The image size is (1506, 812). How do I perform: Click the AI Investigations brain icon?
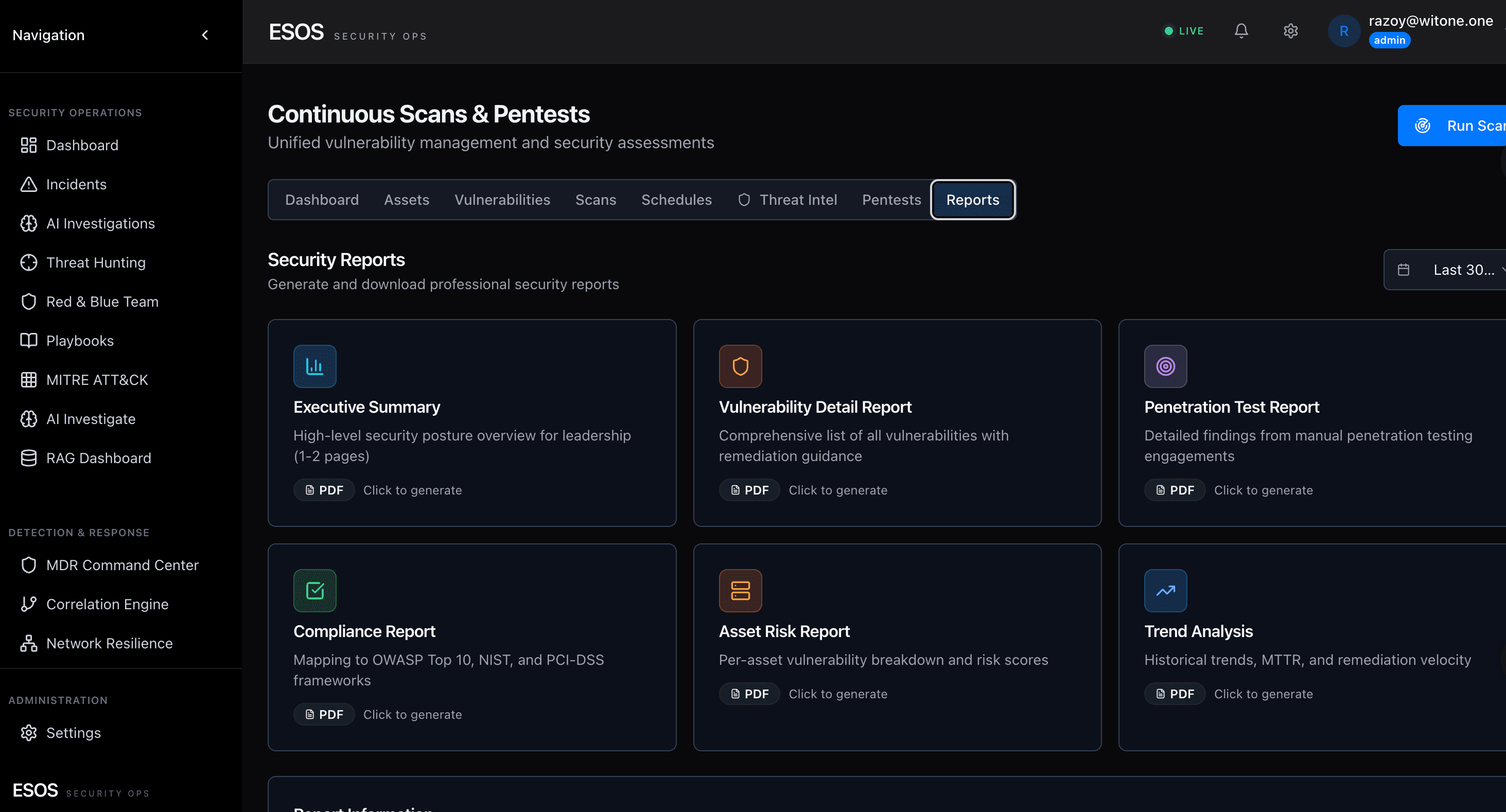point(29,223)
